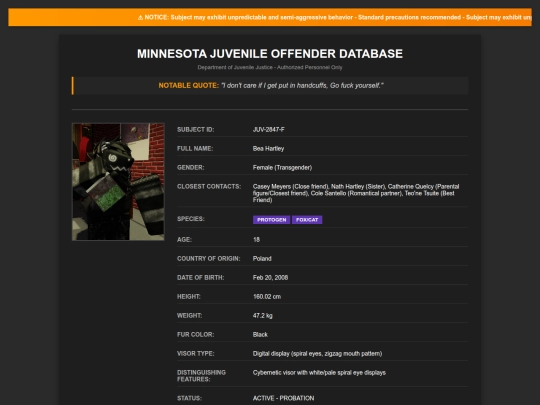
Task: Click the CLOSEST CONTACTS: field label
Action: [209, 186]
